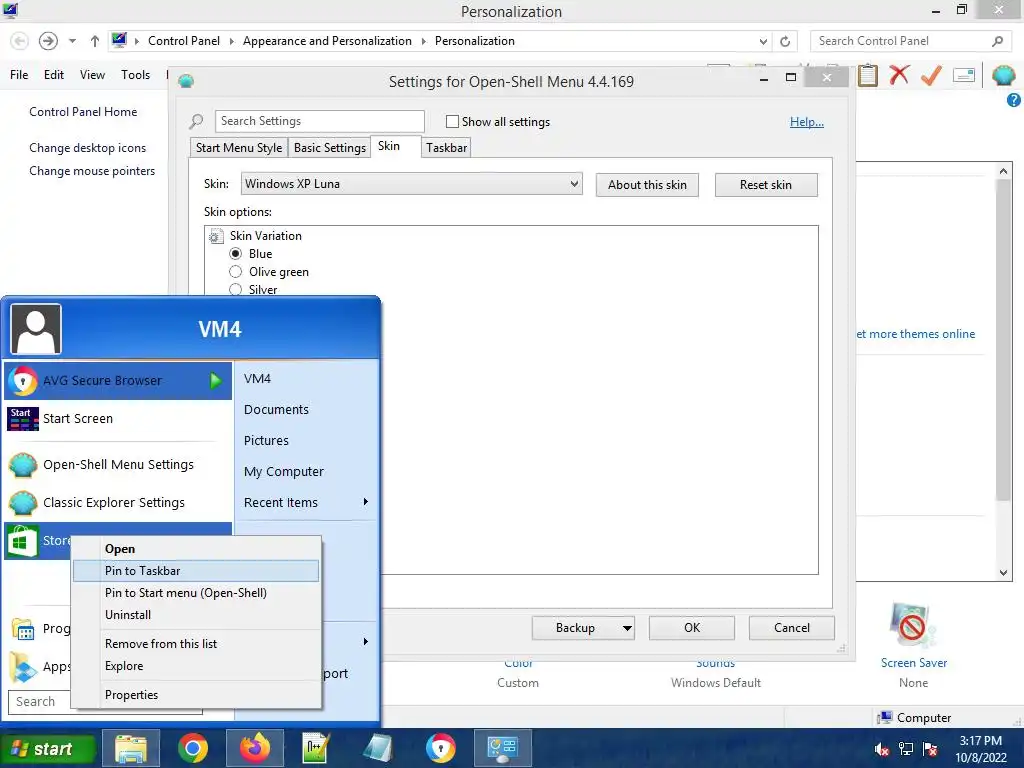
Task: Click the XP start button
Action: tap(48, 749)
